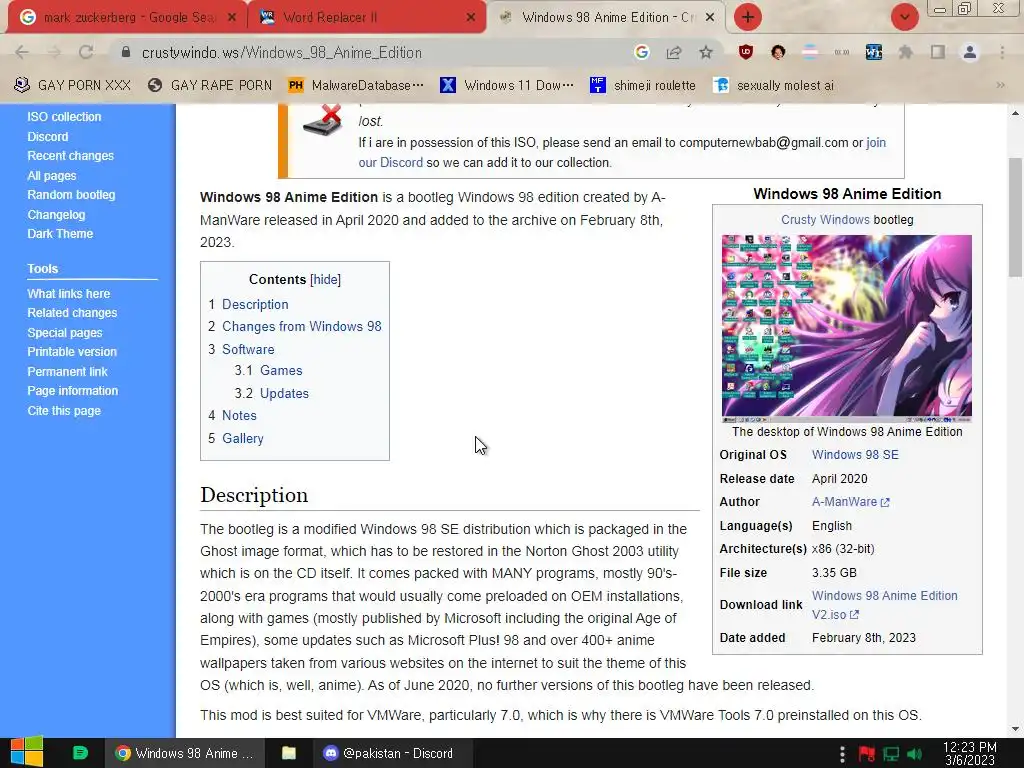This screenshot has height=768, width=1024.
Task: Jump to the Updates subsection
Action: coord(284,393)
